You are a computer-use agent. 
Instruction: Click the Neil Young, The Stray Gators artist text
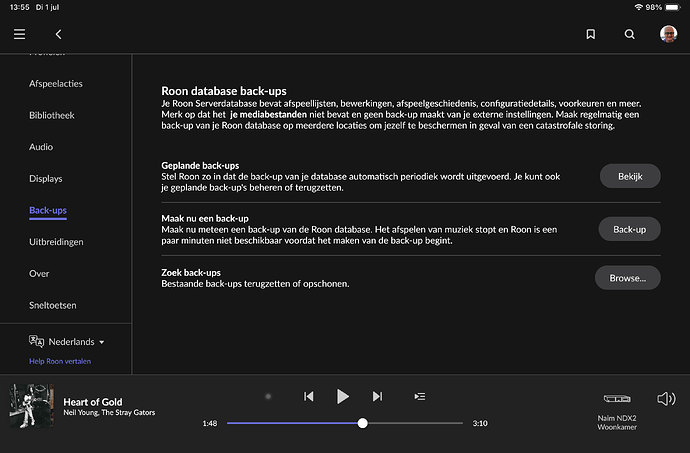109,412
